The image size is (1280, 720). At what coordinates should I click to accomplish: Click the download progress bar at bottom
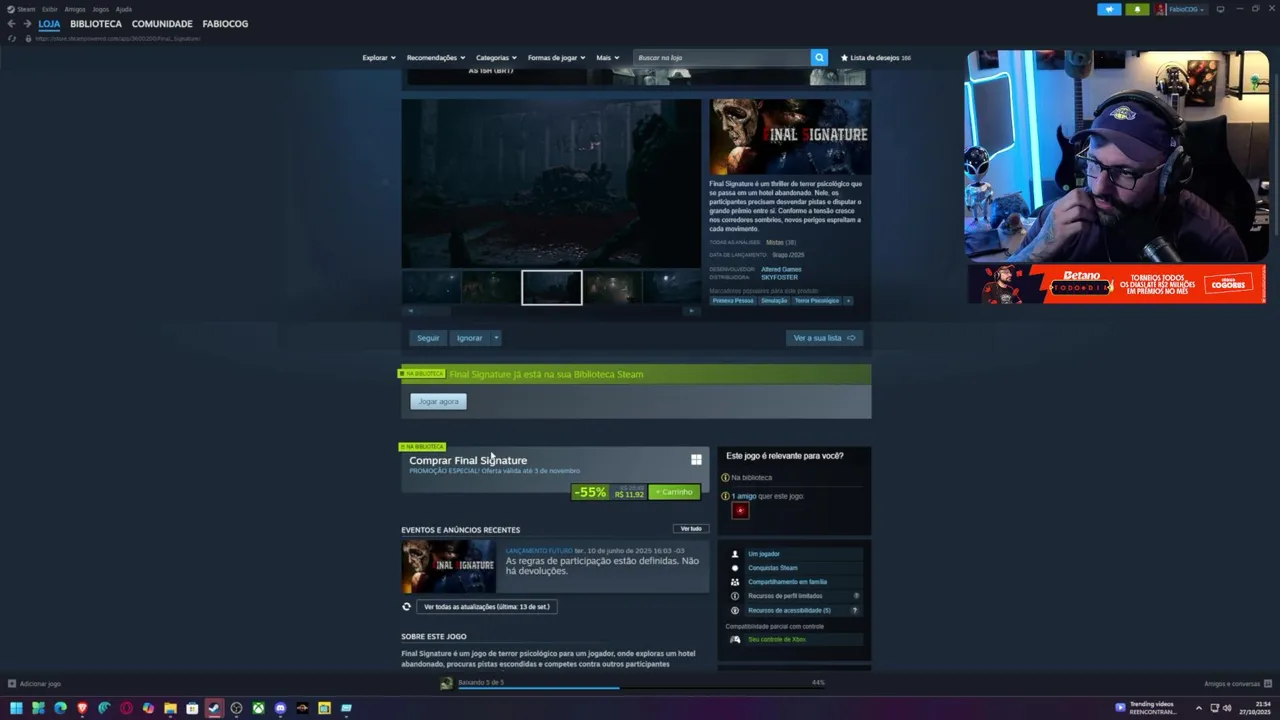[640, 687]
